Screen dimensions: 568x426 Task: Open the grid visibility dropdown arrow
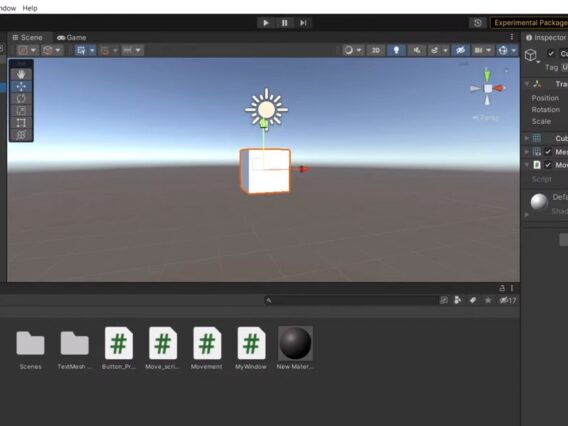point(92,50)
